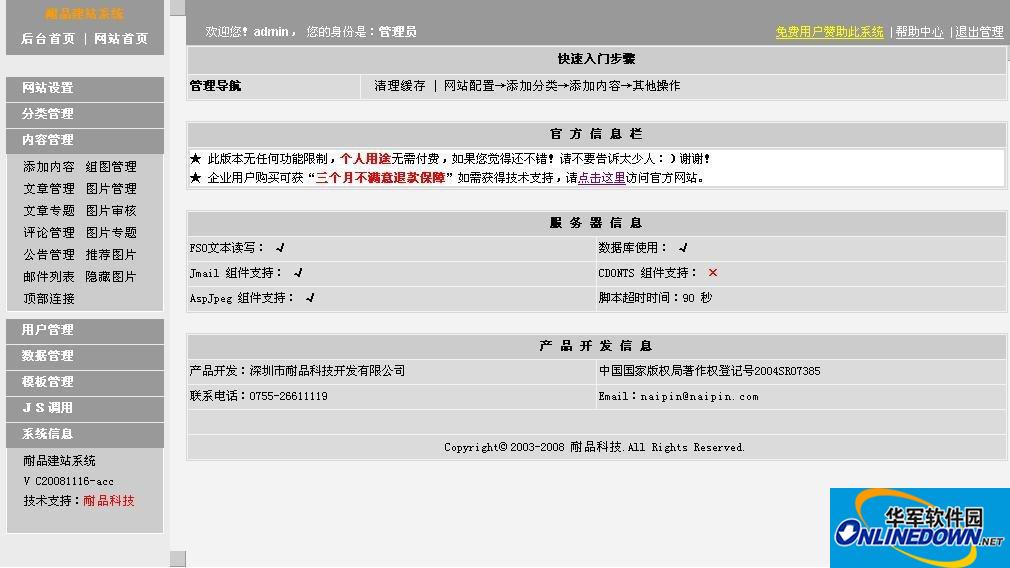This screenshot has width=1010, height=568.
Task: Follow the 点击这里 official site link
Action: [x=602, y=178]
